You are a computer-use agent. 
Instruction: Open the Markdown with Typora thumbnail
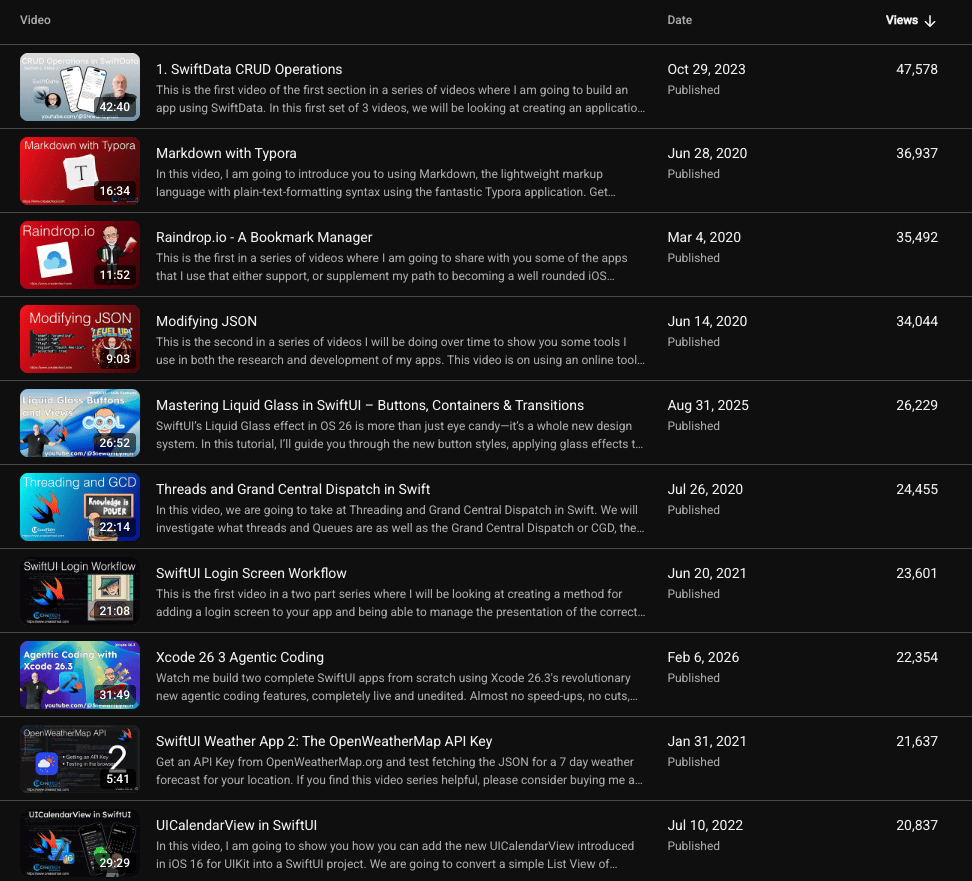coord(80,171)
